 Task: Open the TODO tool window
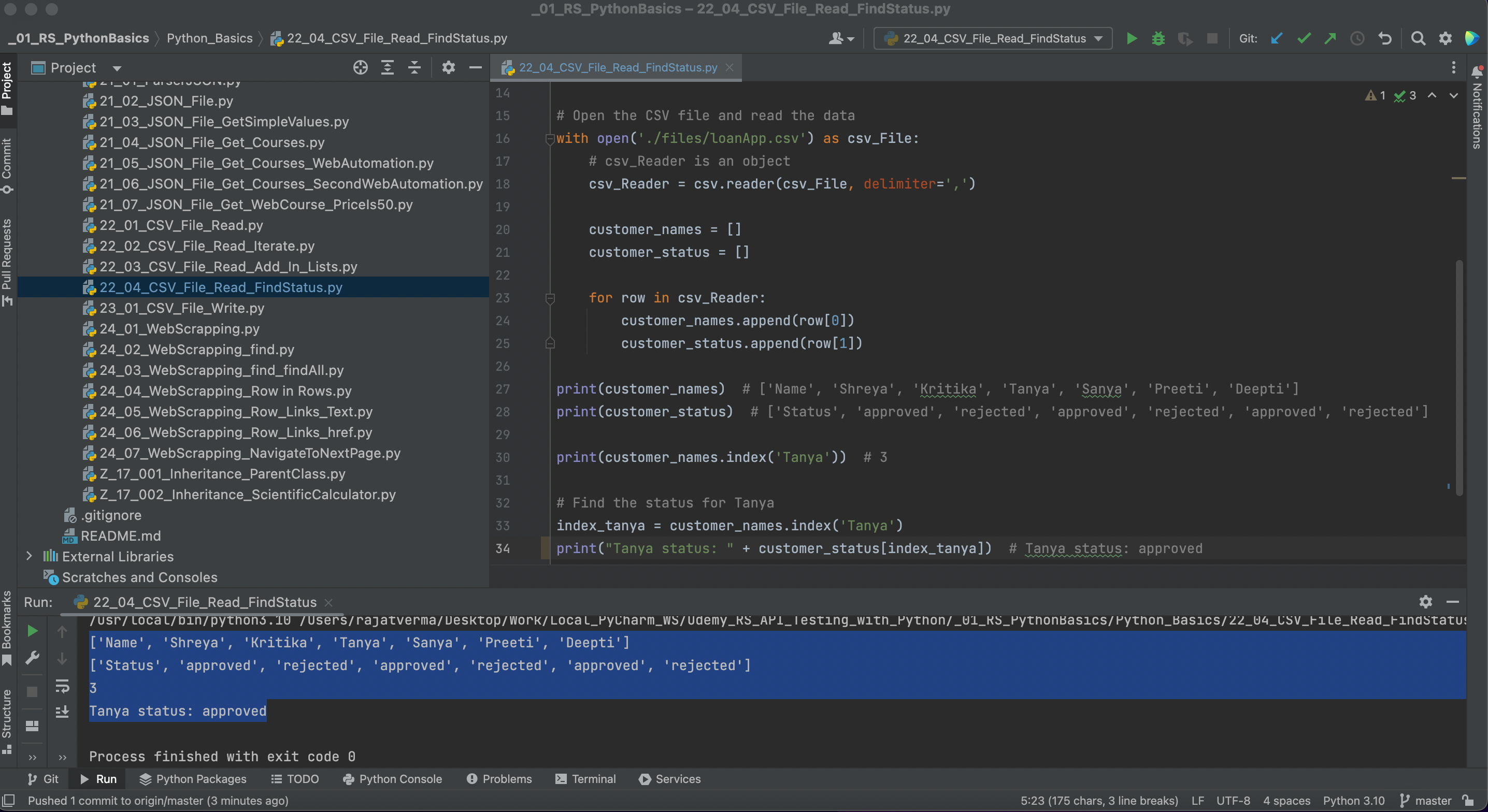point(295,779)
